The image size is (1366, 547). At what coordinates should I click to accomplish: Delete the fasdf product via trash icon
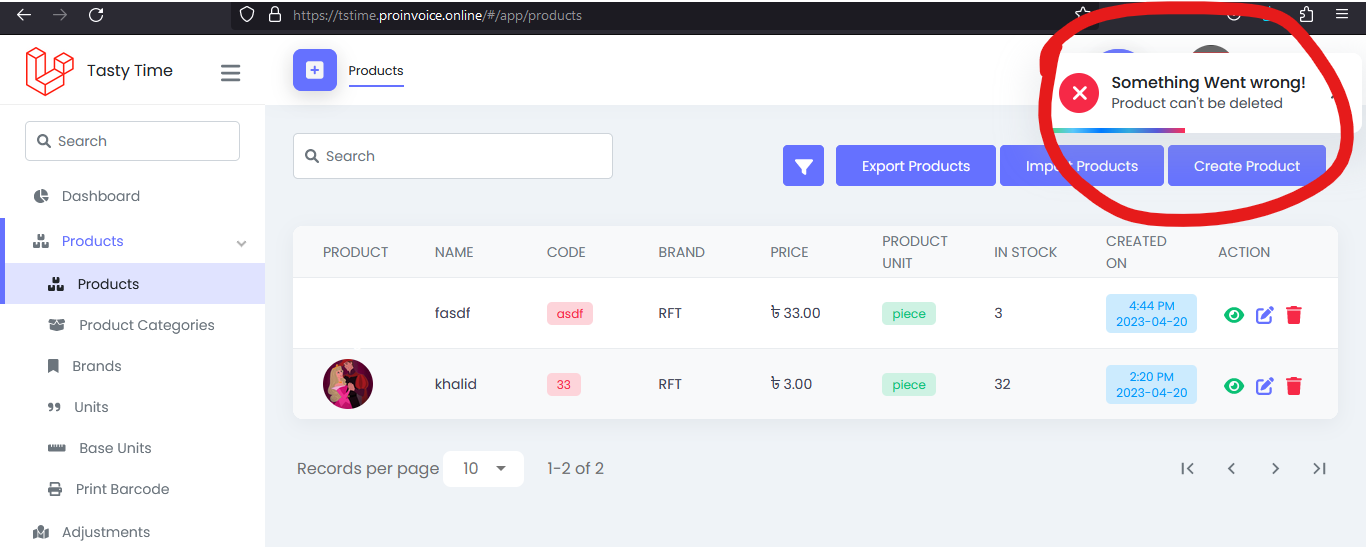pos(1294,315)
